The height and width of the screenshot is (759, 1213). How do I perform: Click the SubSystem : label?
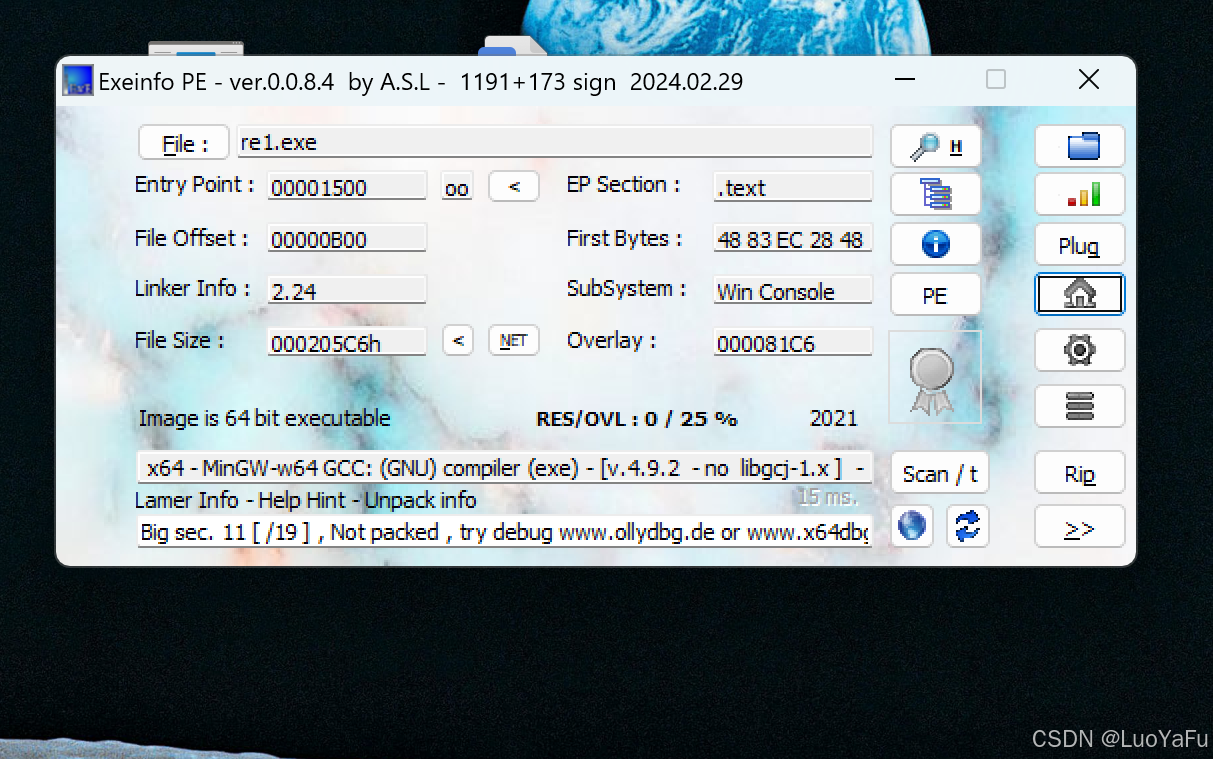coord(626,288)
